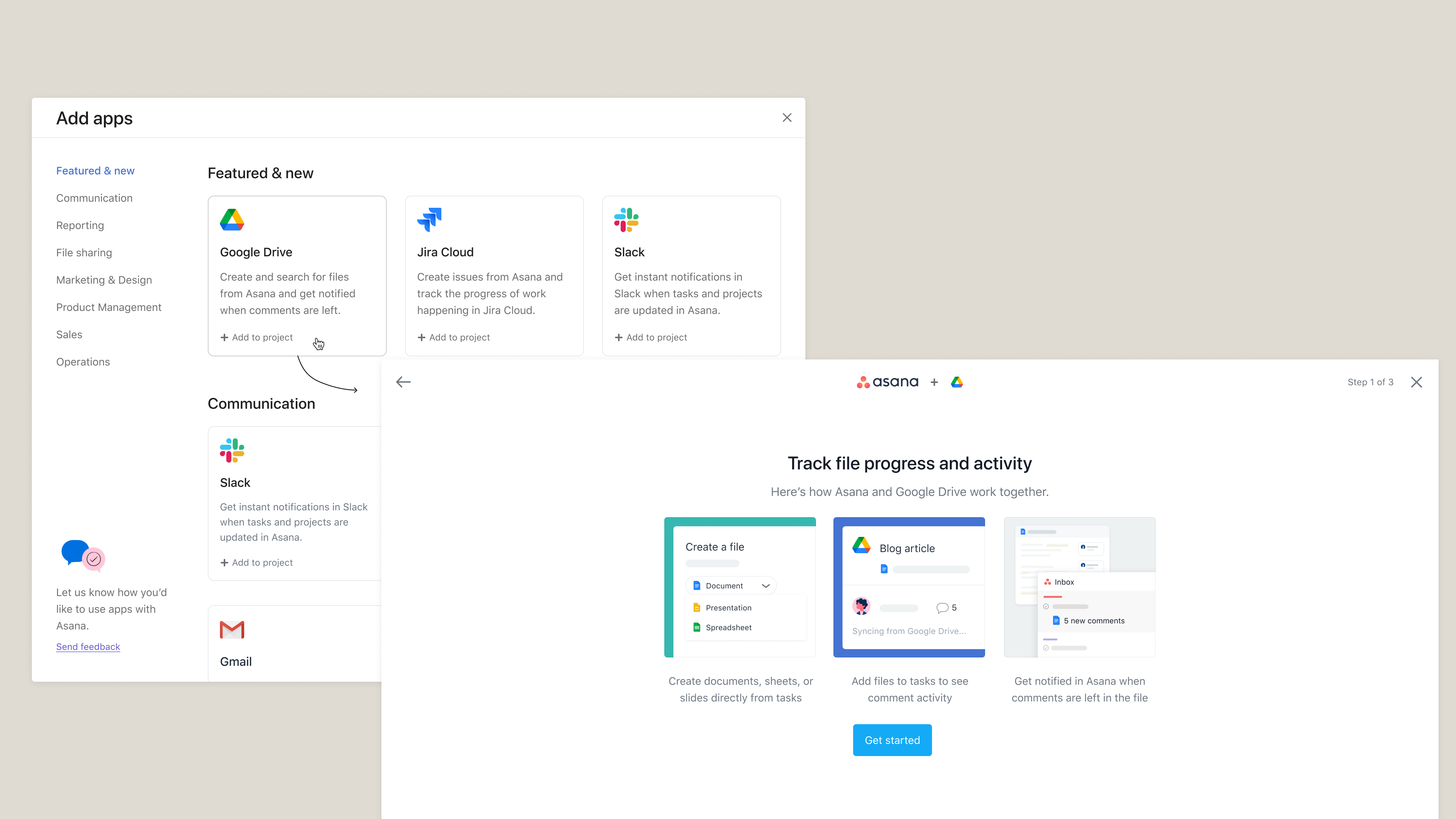Select Featured & new category
This screenshot has height=819, width=1456.
pos(95,171)
